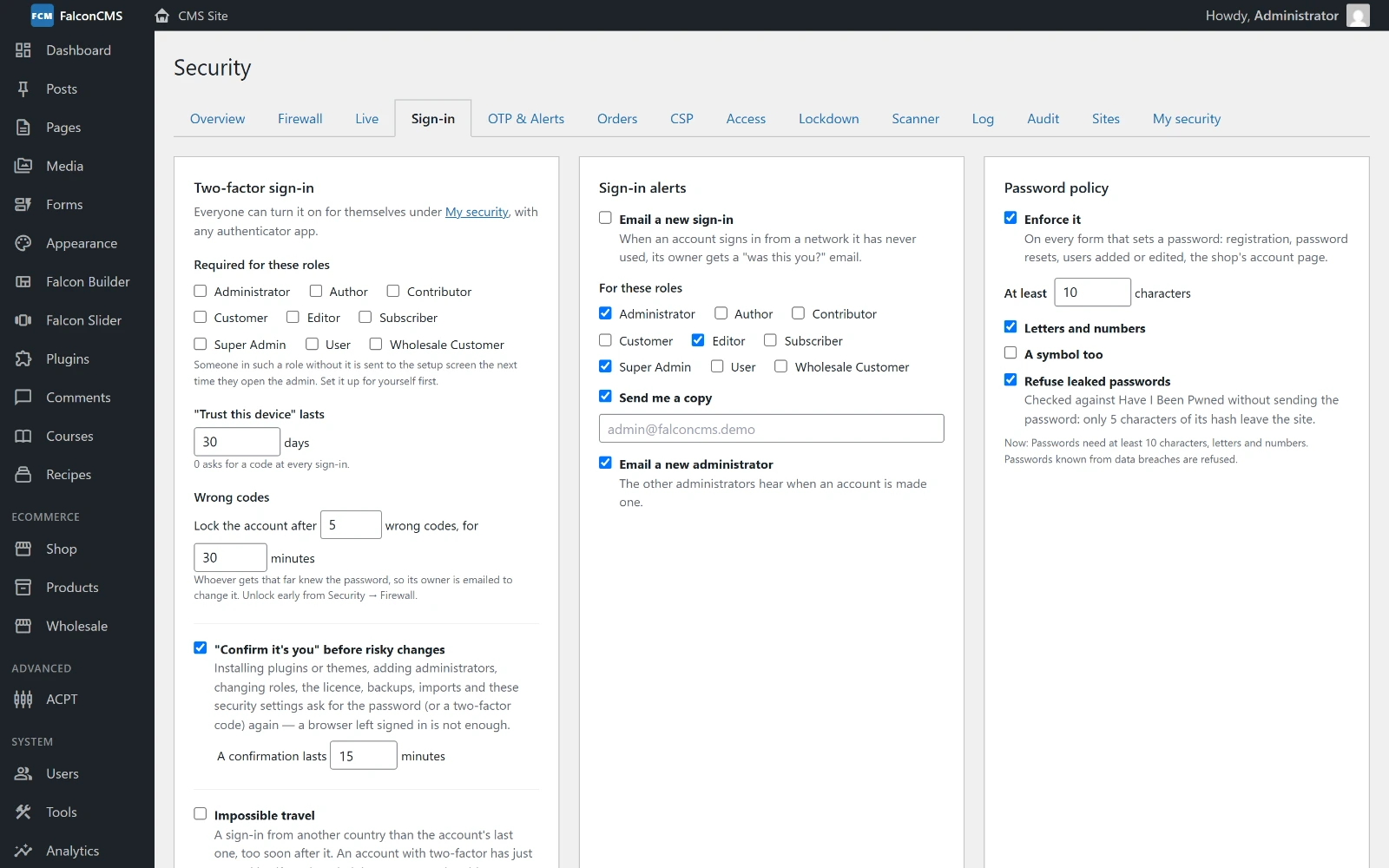Image resolution: width=1389 pixels, height=868 pixels.
Task: Click the Analytics chart icon
Action: point(23,851)
